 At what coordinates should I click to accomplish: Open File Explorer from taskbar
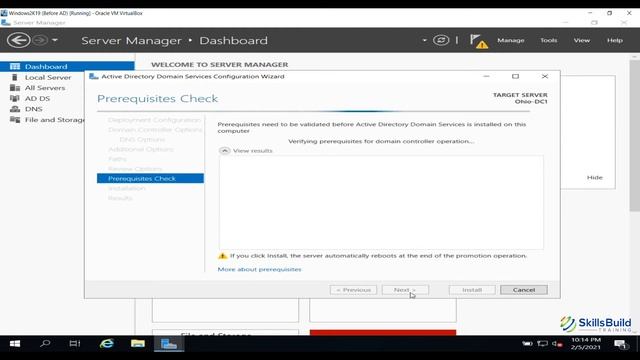[x=138, y=344]
